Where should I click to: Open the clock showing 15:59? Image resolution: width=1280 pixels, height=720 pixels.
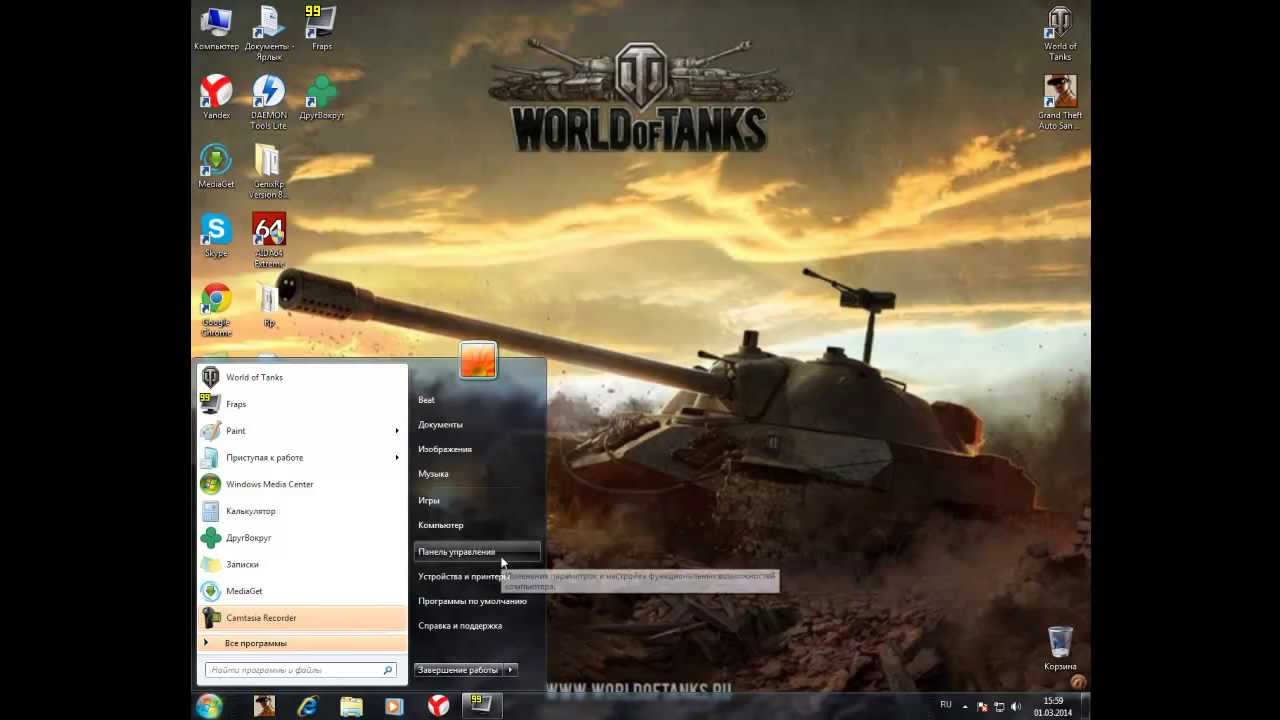tap(1053, 706)
